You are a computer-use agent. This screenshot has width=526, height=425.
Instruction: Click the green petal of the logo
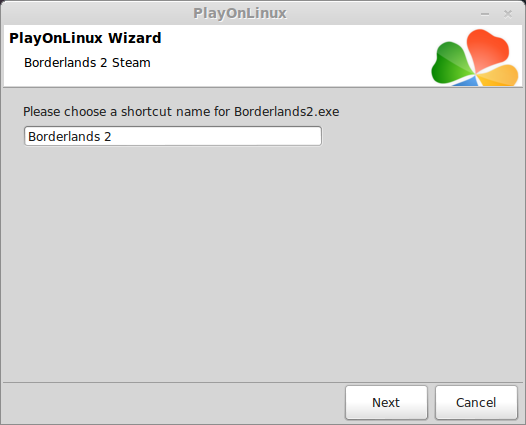pos(451,64)
